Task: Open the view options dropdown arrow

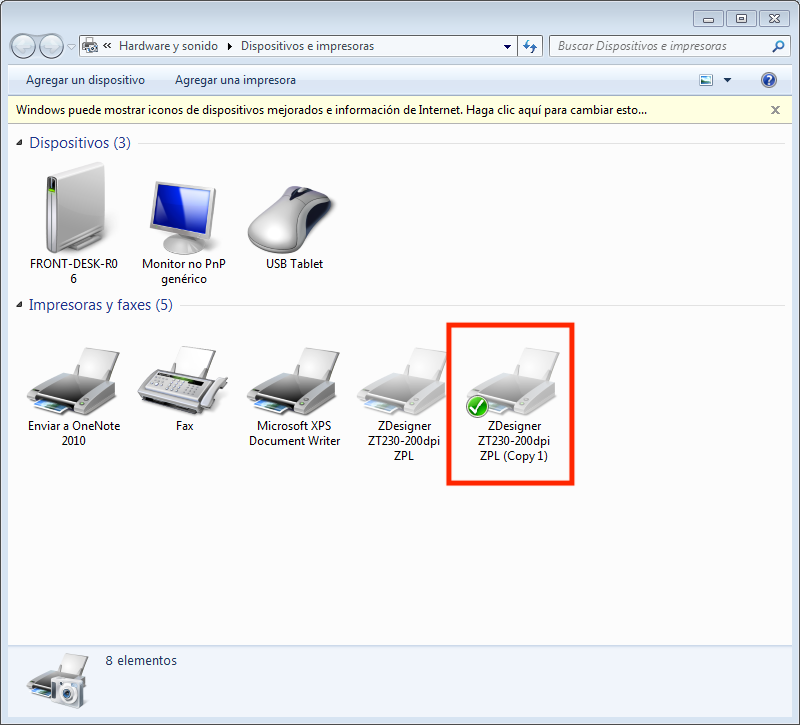Action: [x=727, y=80]
